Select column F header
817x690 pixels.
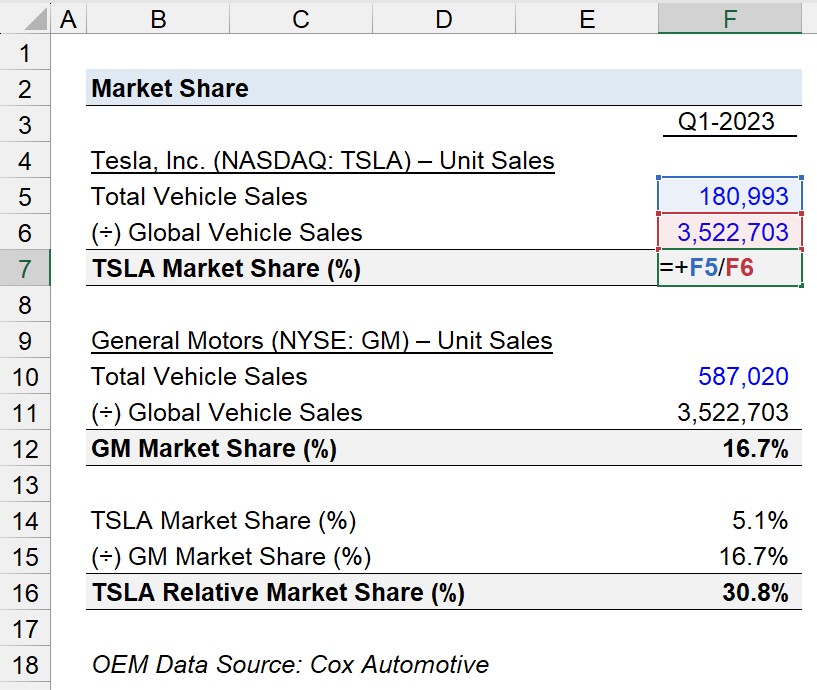coord(729,19)
